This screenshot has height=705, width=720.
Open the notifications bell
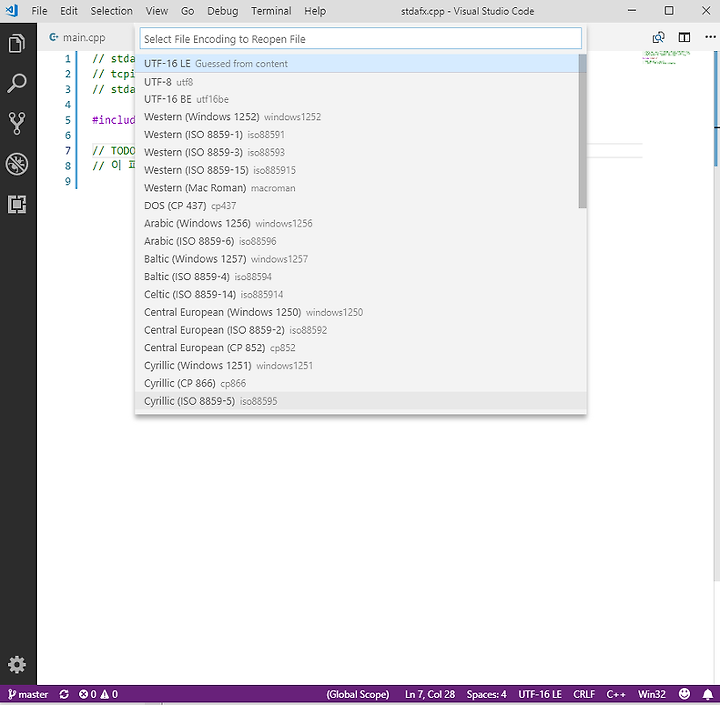708,694
